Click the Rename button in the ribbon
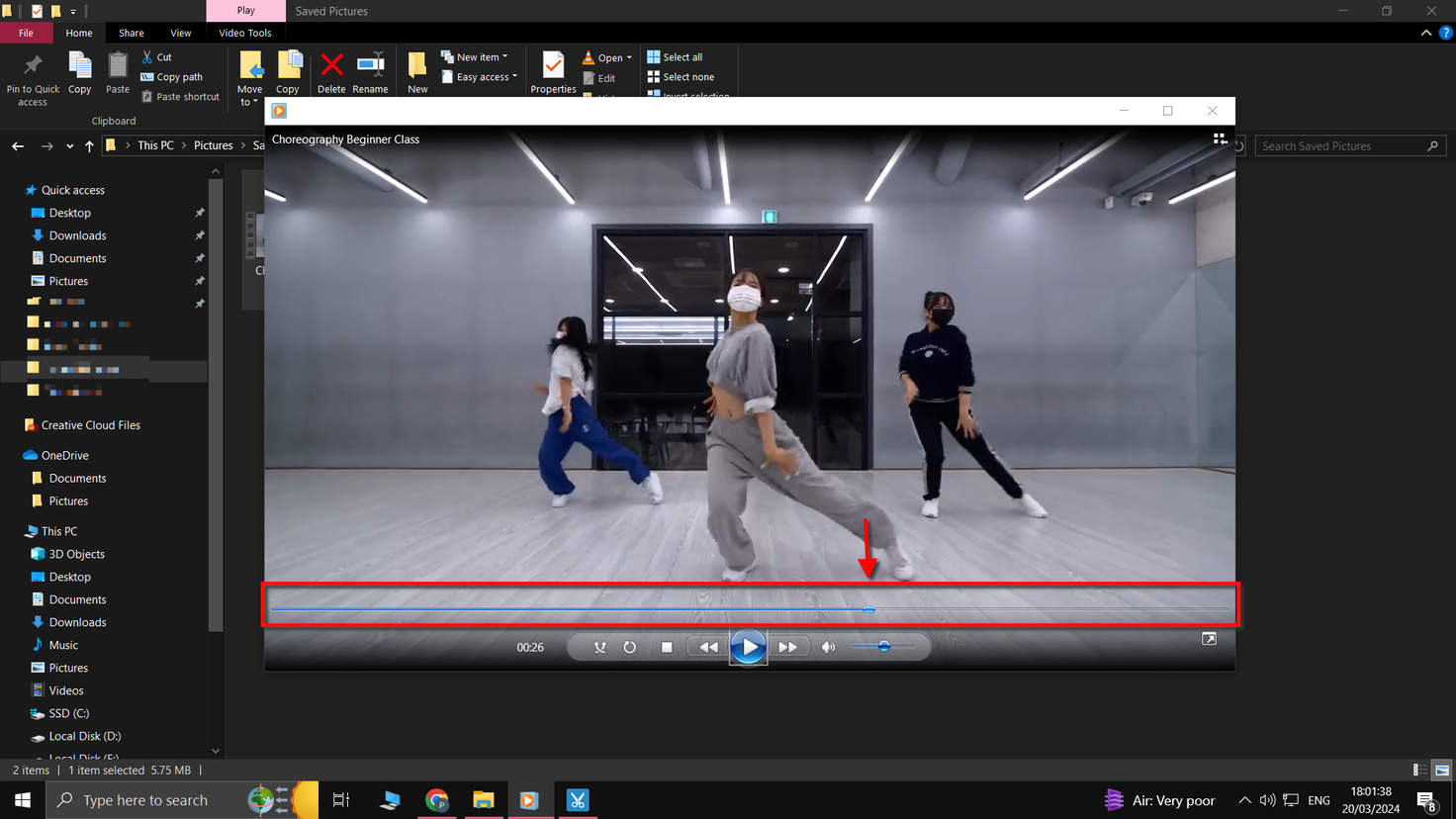The height and width of the screenshot is (819, 1456). 370,74
